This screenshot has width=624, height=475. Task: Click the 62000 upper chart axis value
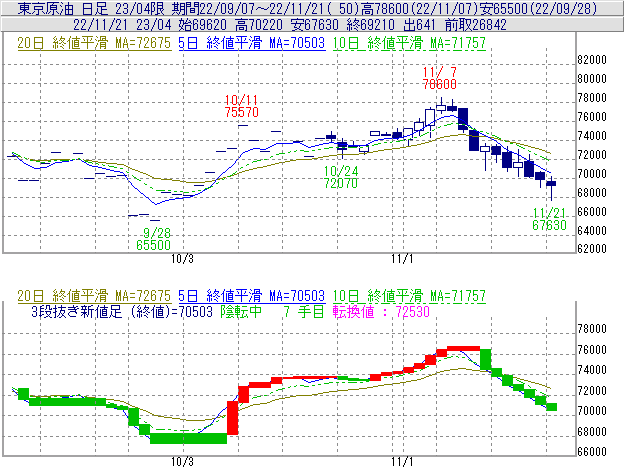click(592, 249)
